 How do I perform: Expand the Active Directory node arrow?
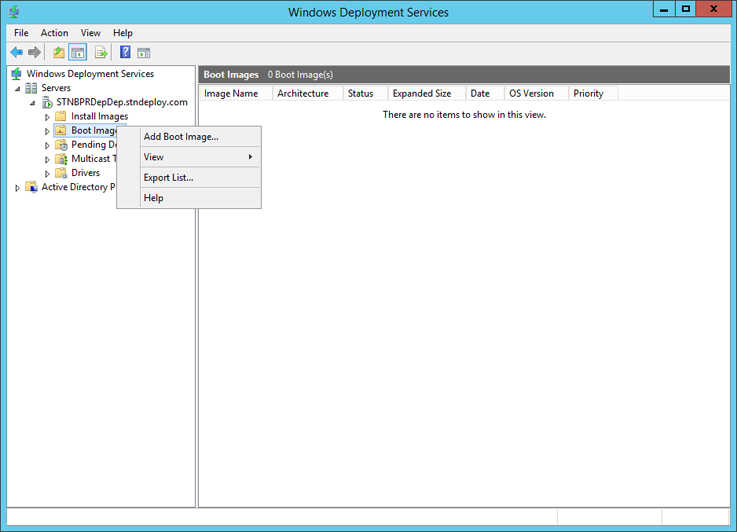coord(17,188)
